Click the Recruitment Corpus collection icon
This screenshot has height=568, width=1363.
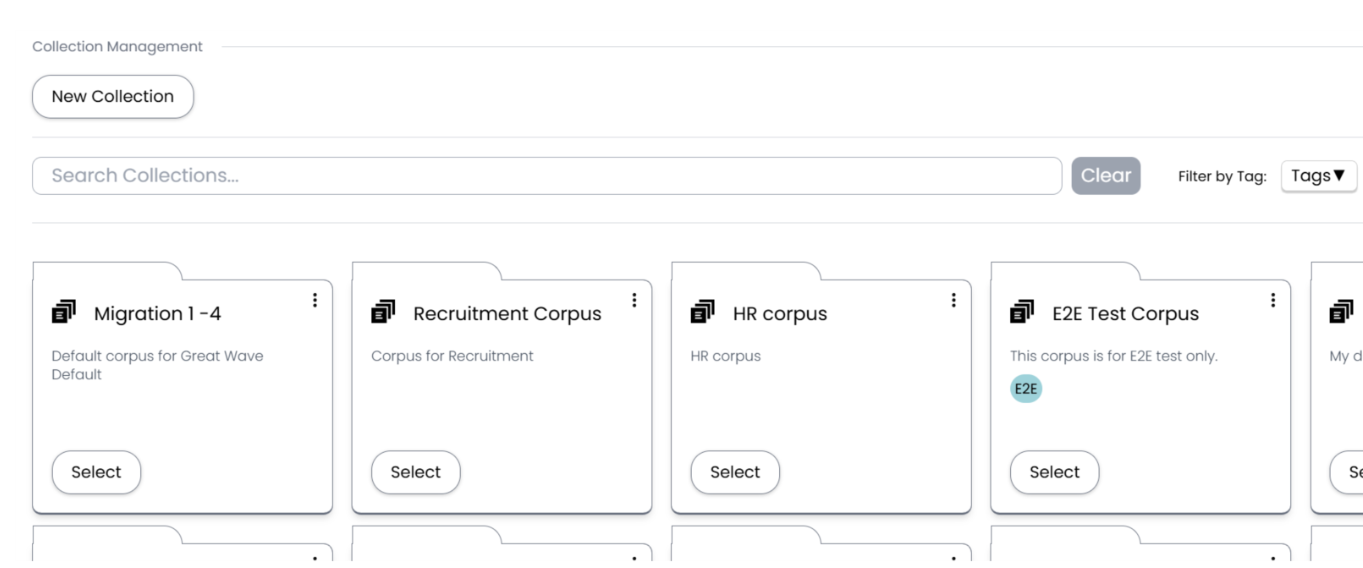click(x=383, y=312)
